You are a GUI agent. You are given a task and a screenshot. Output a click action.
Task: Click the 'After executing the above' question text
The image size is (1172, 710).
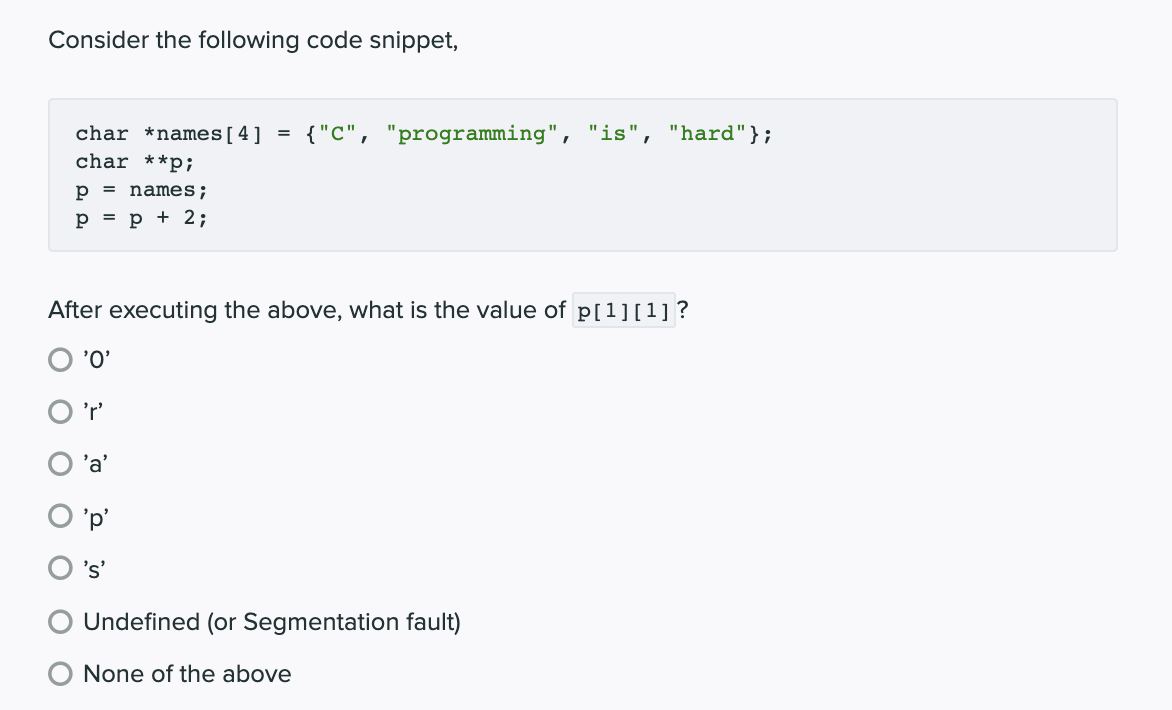pyautogui.click(x=306, y=310)
